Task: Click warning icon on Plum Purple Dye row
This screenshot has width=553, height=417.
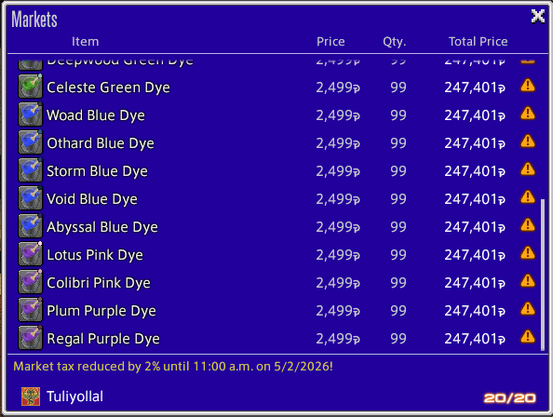Action: (x=528, y=308)
